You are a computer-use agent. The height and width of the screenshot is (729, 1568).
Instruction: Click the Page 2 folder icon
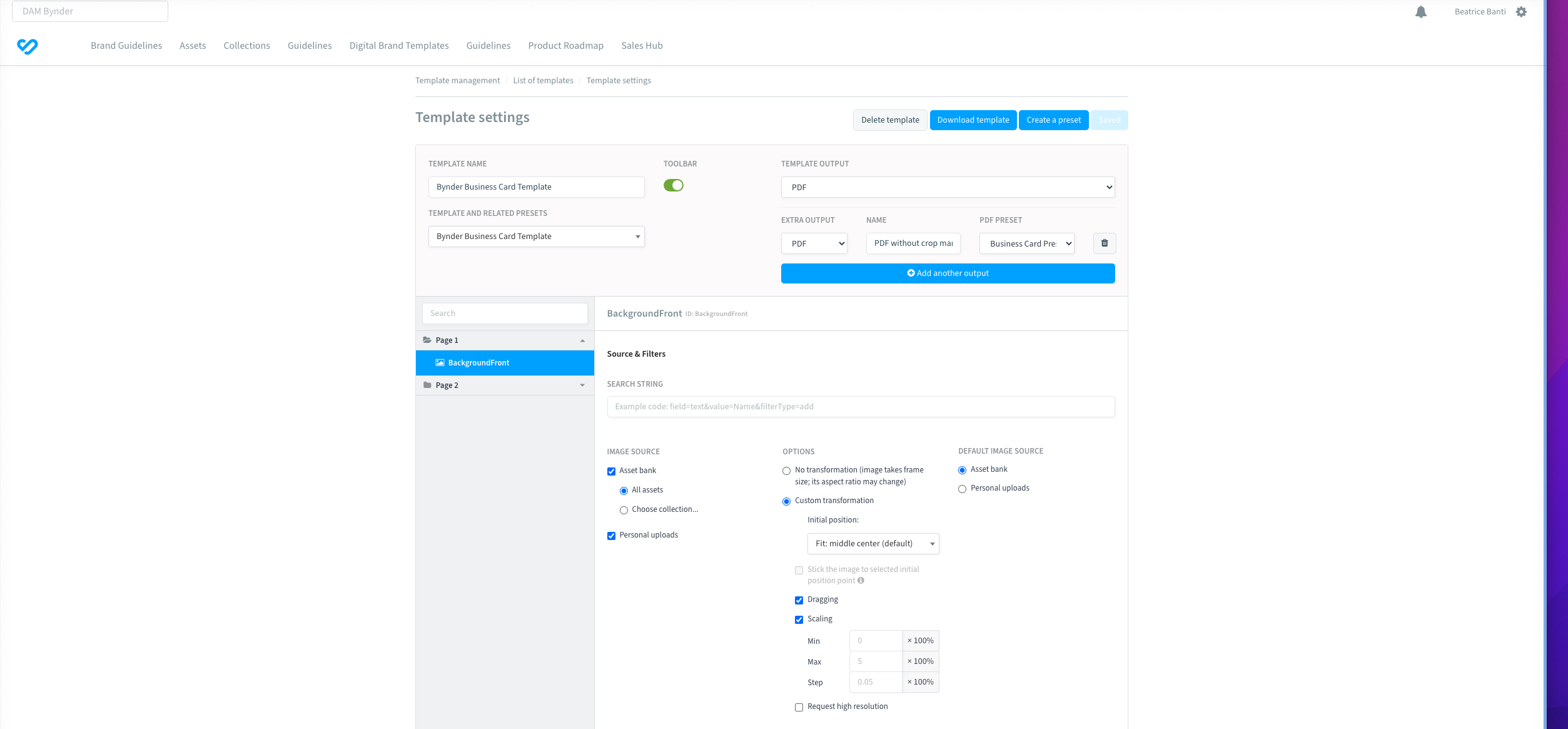(427, 385)
